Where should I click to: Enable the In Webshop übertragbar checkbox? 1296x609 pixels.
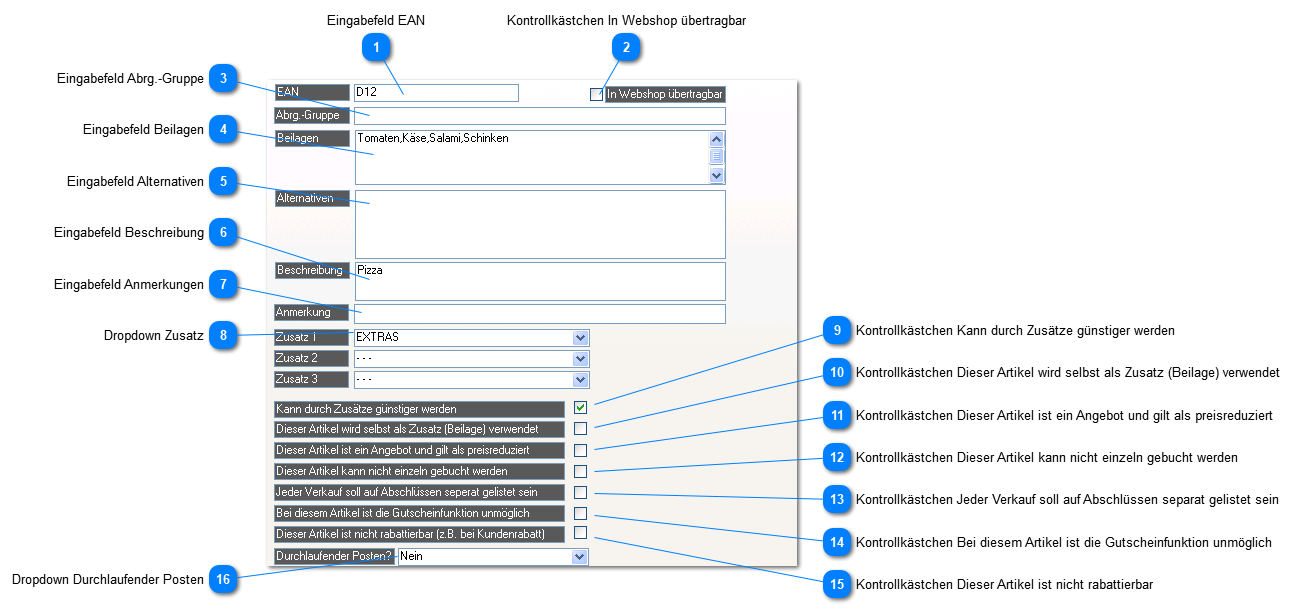click(597, 94)
